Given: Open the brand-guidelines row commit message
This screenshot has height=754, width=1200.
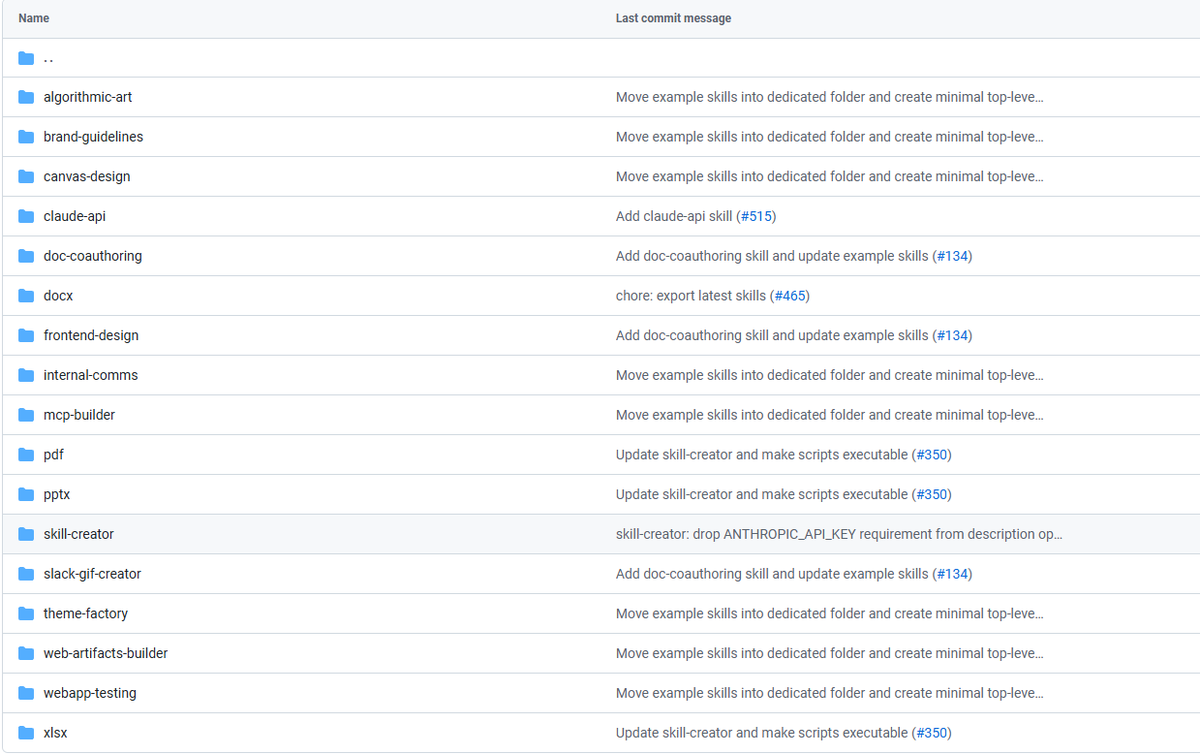Looking at the screenshot, I should (x=829, y=137).
